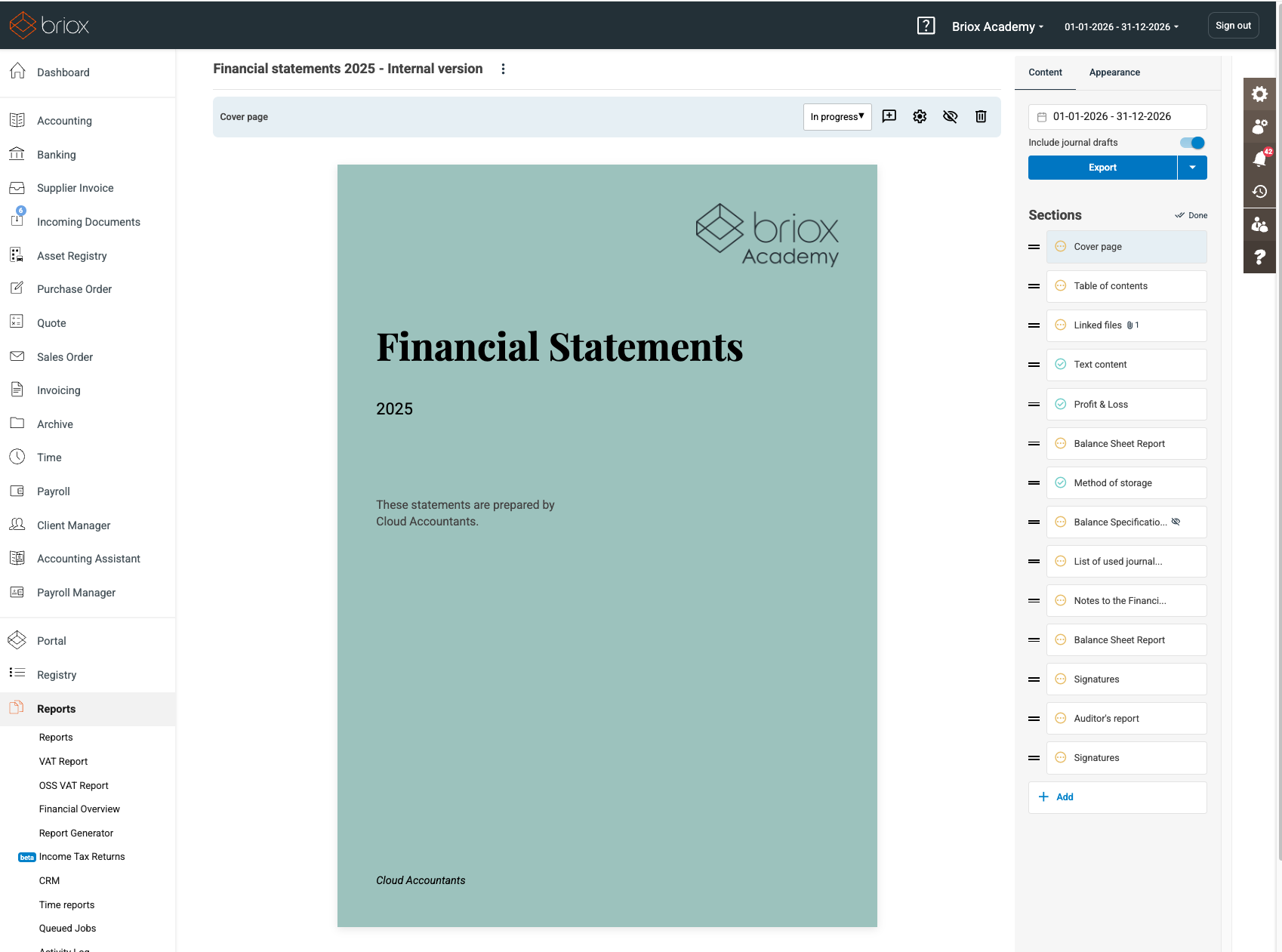Image resolution: width=1282 pixels, height=952 pixels.
Task: Open the Briox Academy company dropdown
Action: point(997,26)
